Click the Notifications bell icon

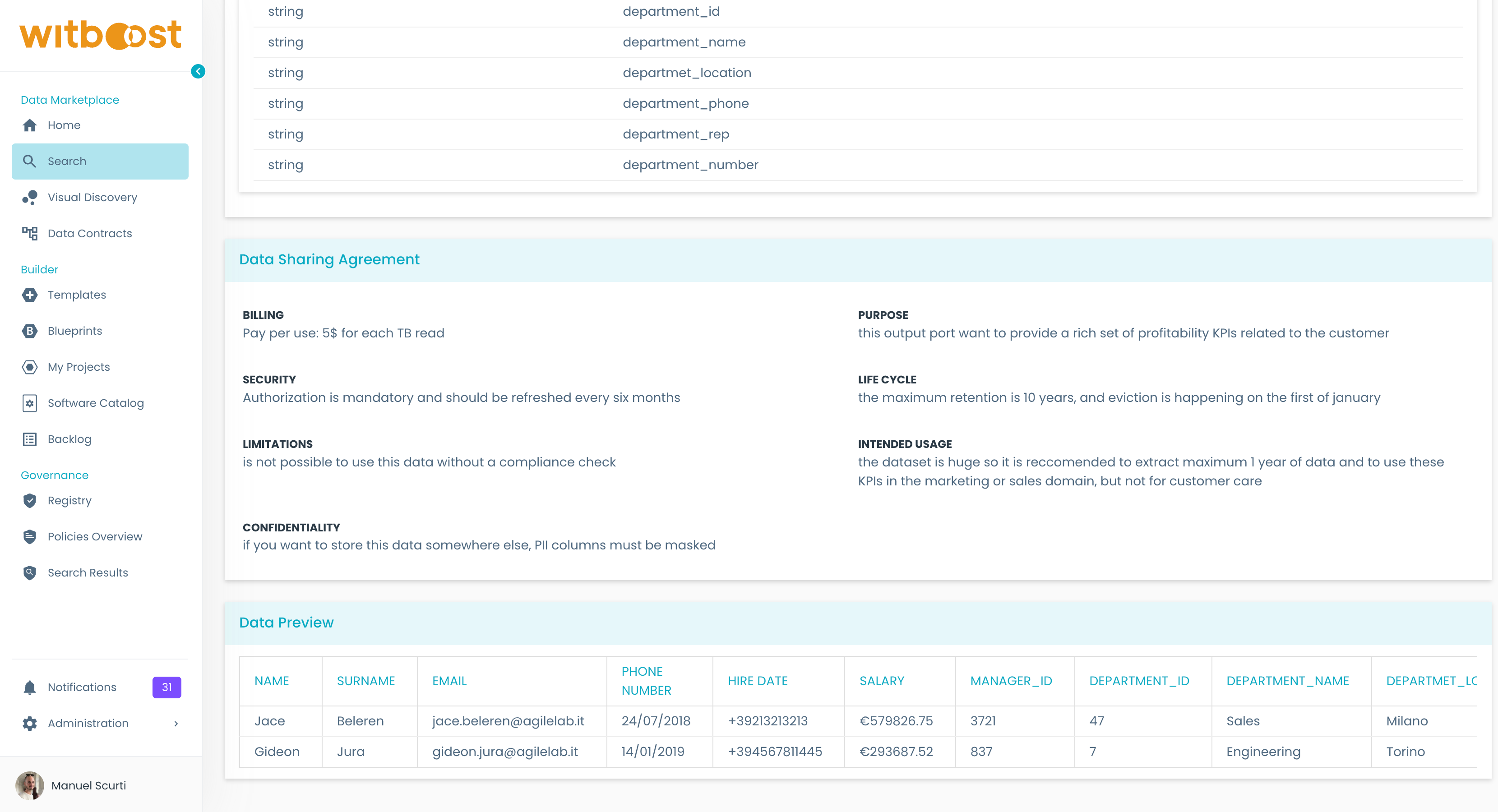pyautogui.click(x=30, y=687)
